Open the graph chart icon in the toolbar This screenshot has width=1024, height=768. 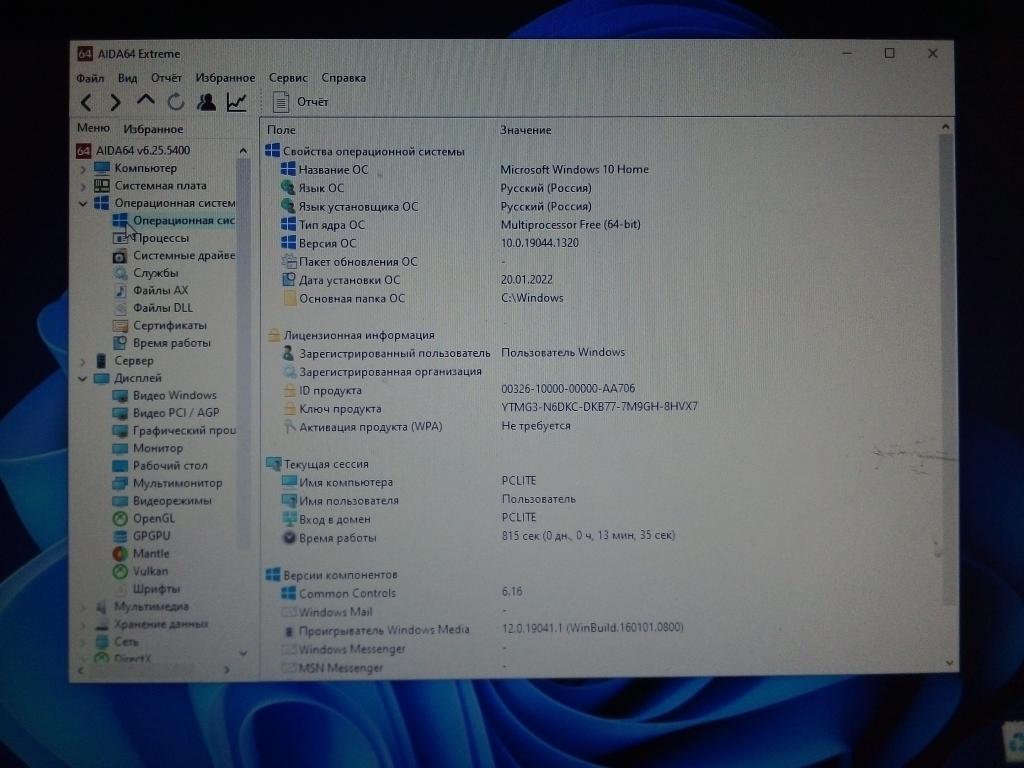coord(236,102)
